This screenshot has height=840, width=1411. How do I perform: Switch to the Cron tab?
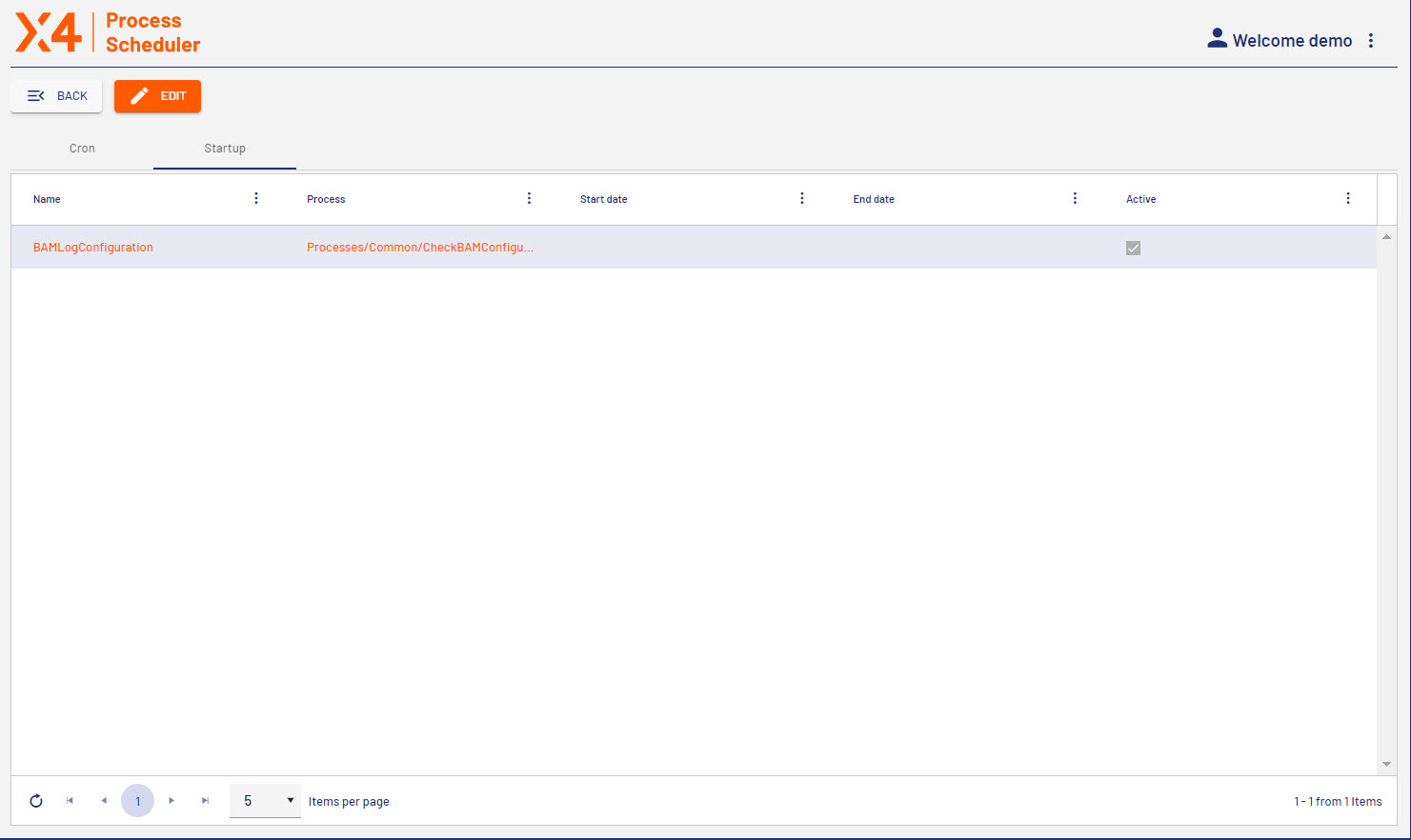[x=82, y=149]
